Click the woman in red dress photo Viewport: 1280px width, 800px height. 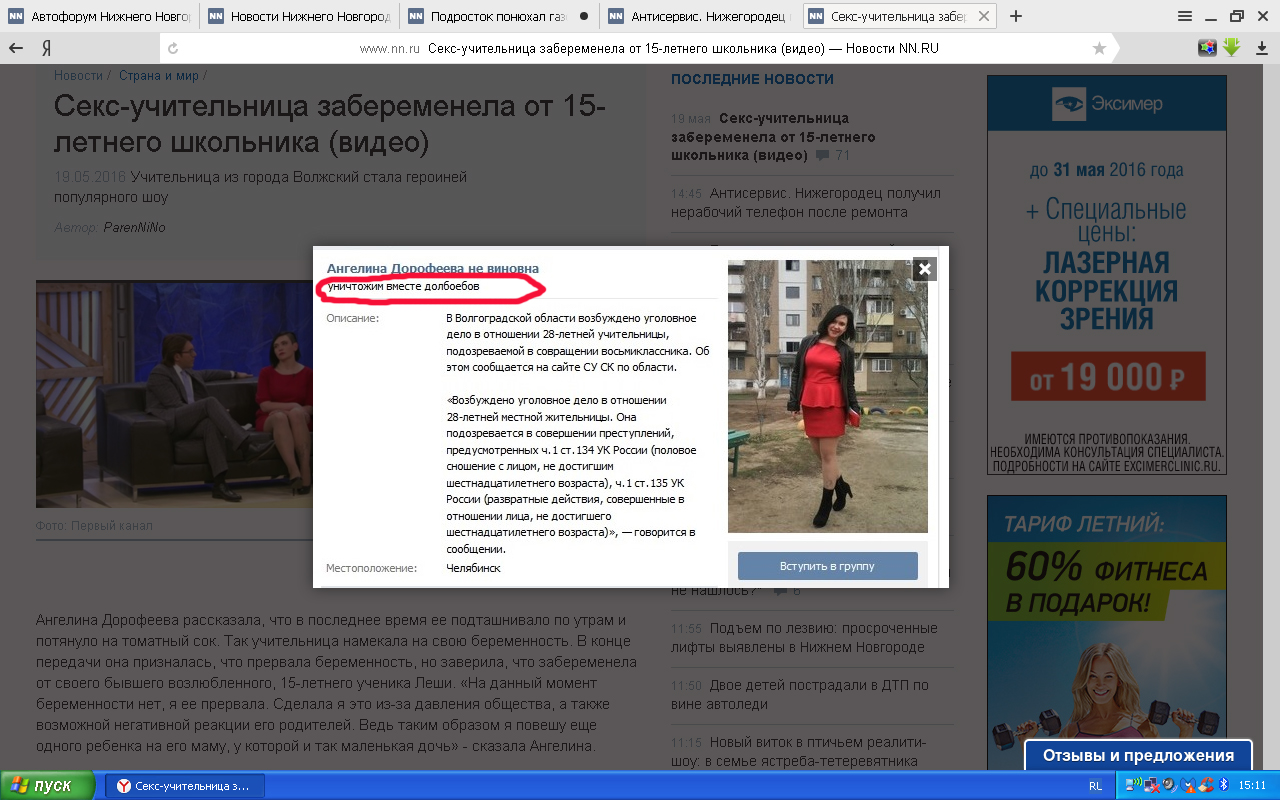tap(827, 396)
